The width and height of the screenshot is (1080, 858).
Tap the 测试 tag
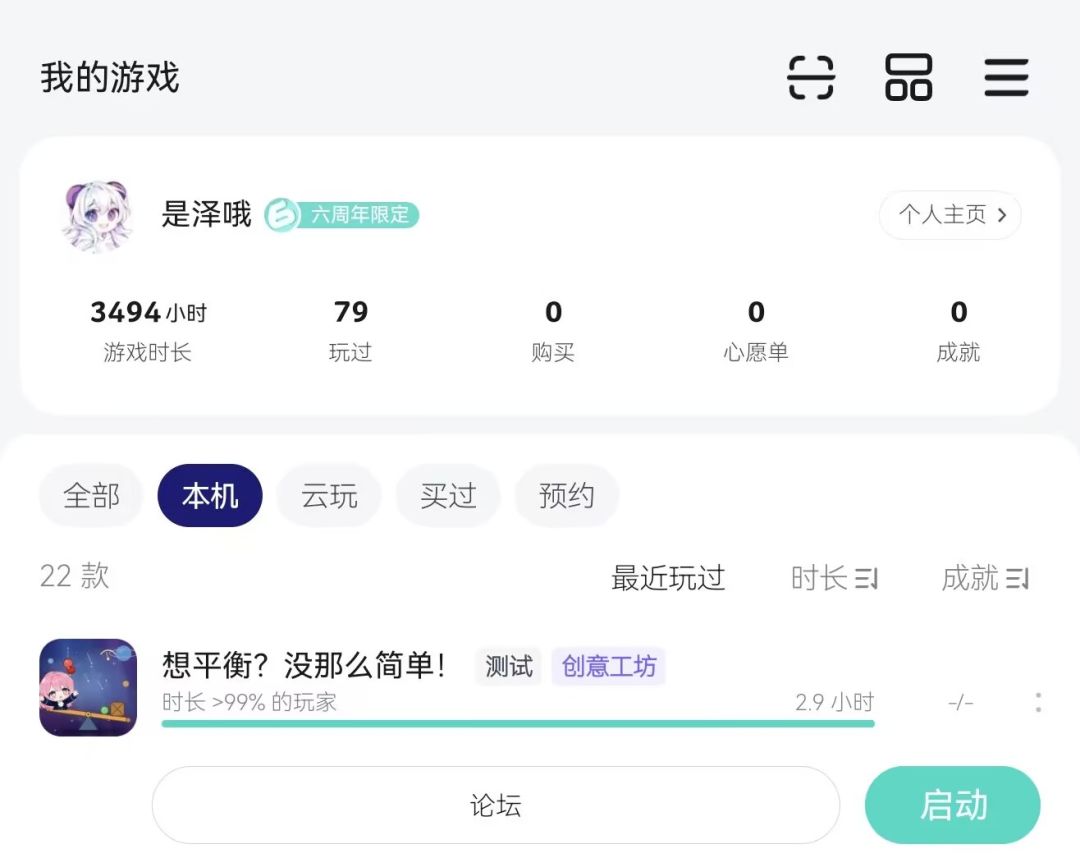click(x=508, y=666)
